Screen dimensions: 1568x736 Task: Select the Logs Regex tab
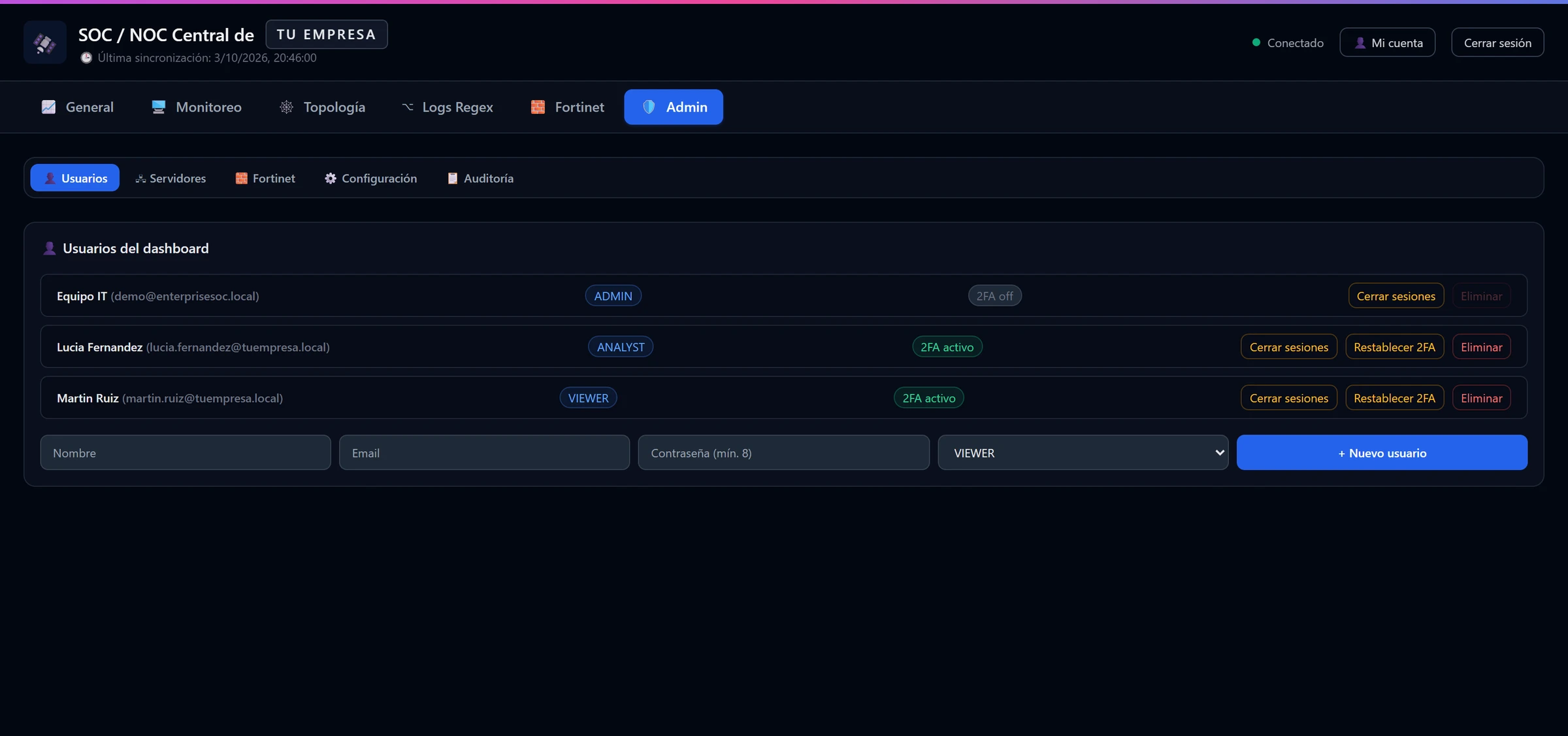click(x=448, y=107)
